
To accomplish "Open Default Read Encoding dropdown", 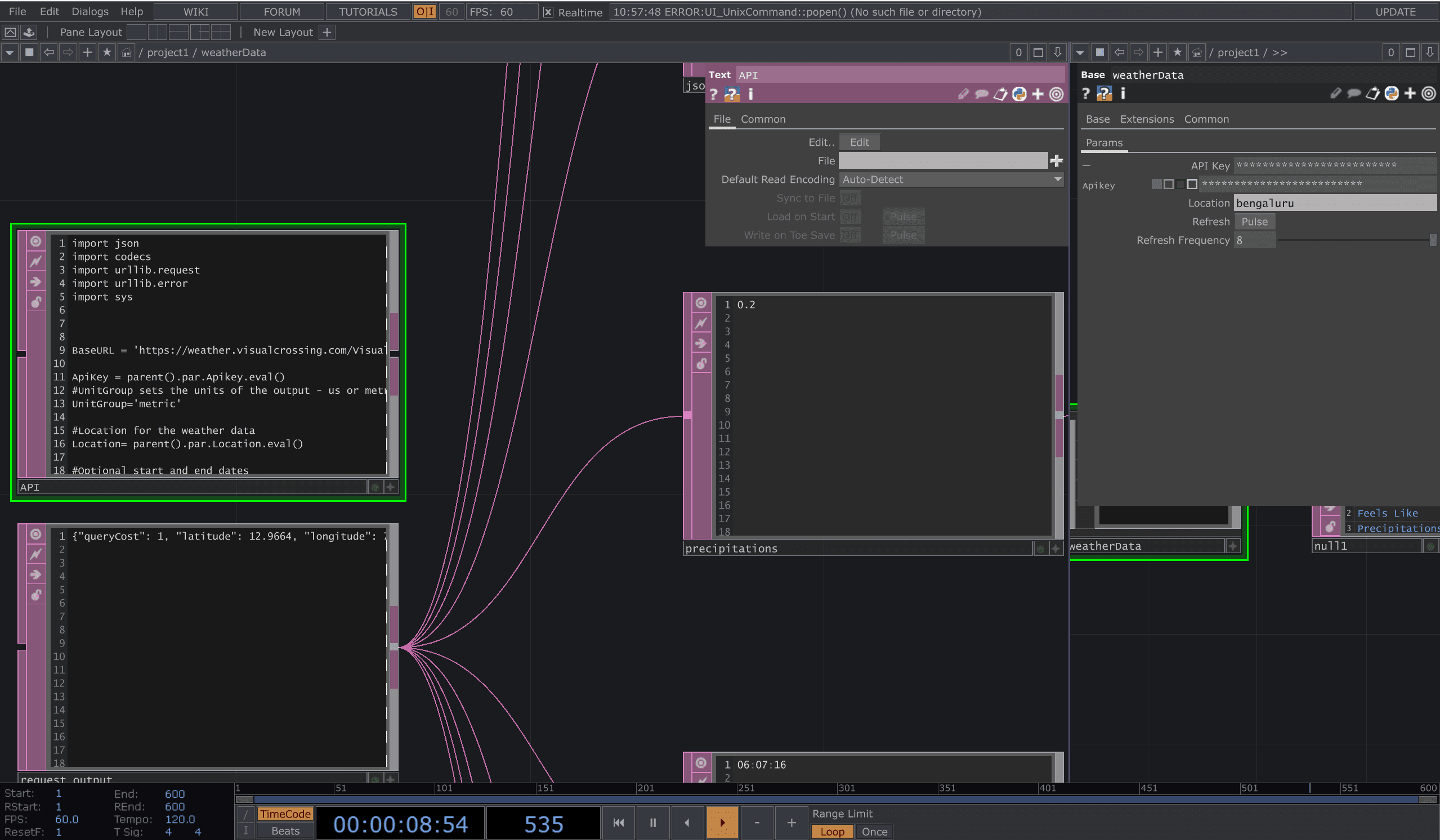I will tap(951, 179).
